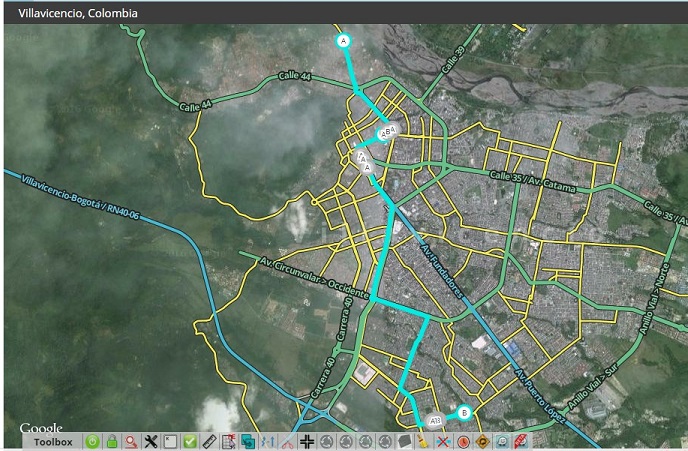This screenshot has width=688, height=451.
Task: Click the red X crossed-lines icon
Action: (x=443, y=441)
